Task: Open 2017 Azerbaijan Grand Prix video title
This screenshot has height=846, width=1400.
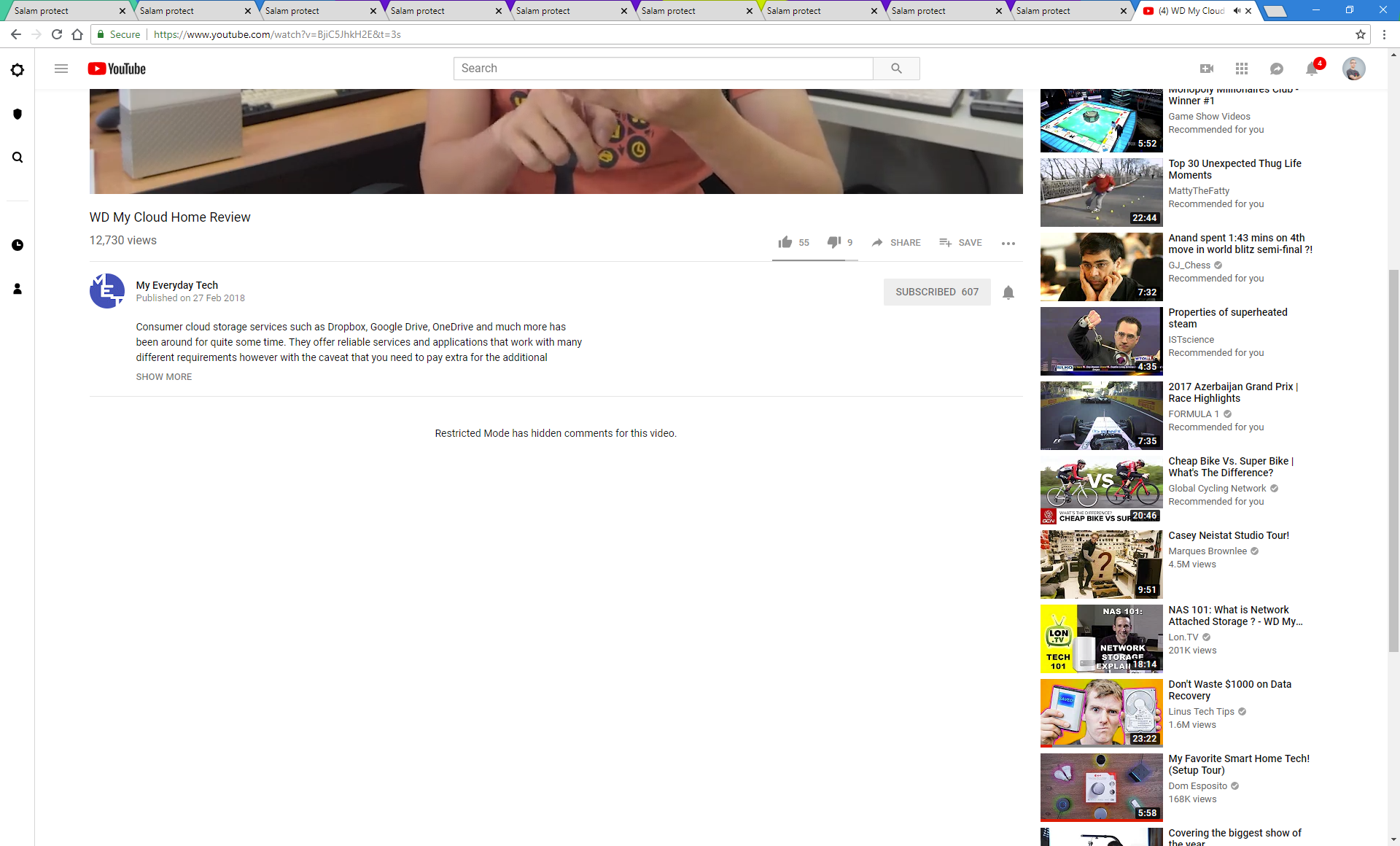Action: coord(1233,392)
